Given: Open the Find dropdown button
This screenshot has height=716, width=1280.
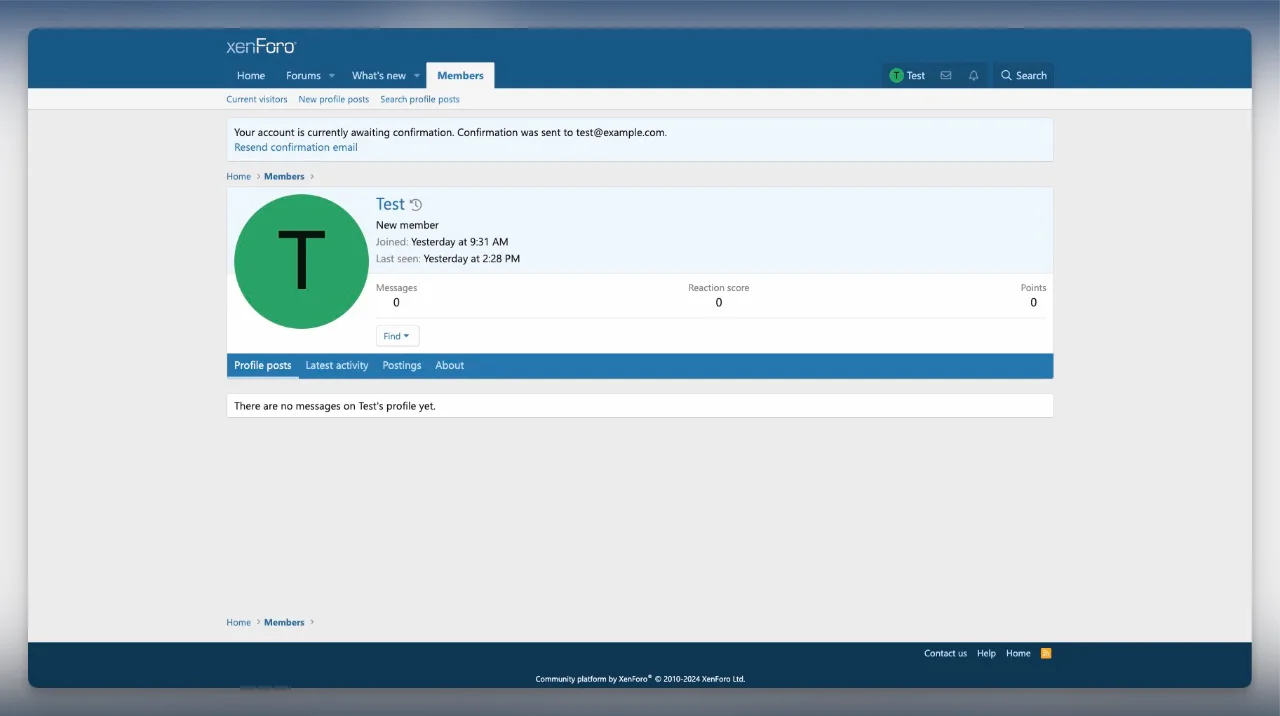Looking at the screenshot, I should [397, 336].
